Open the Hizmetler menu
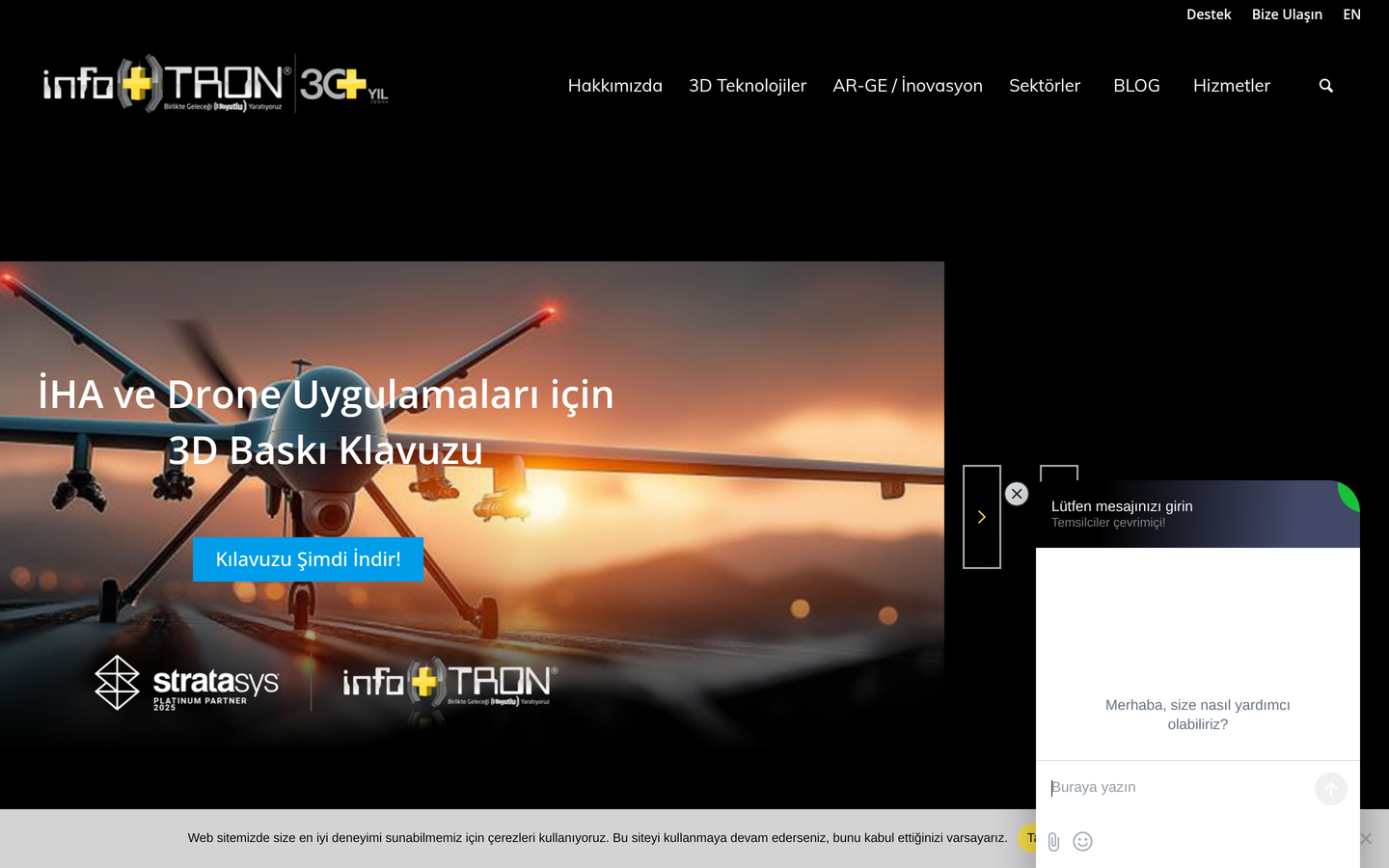Image resolution: width=1389 pixels, height=868 pixels. point(1232,86)
